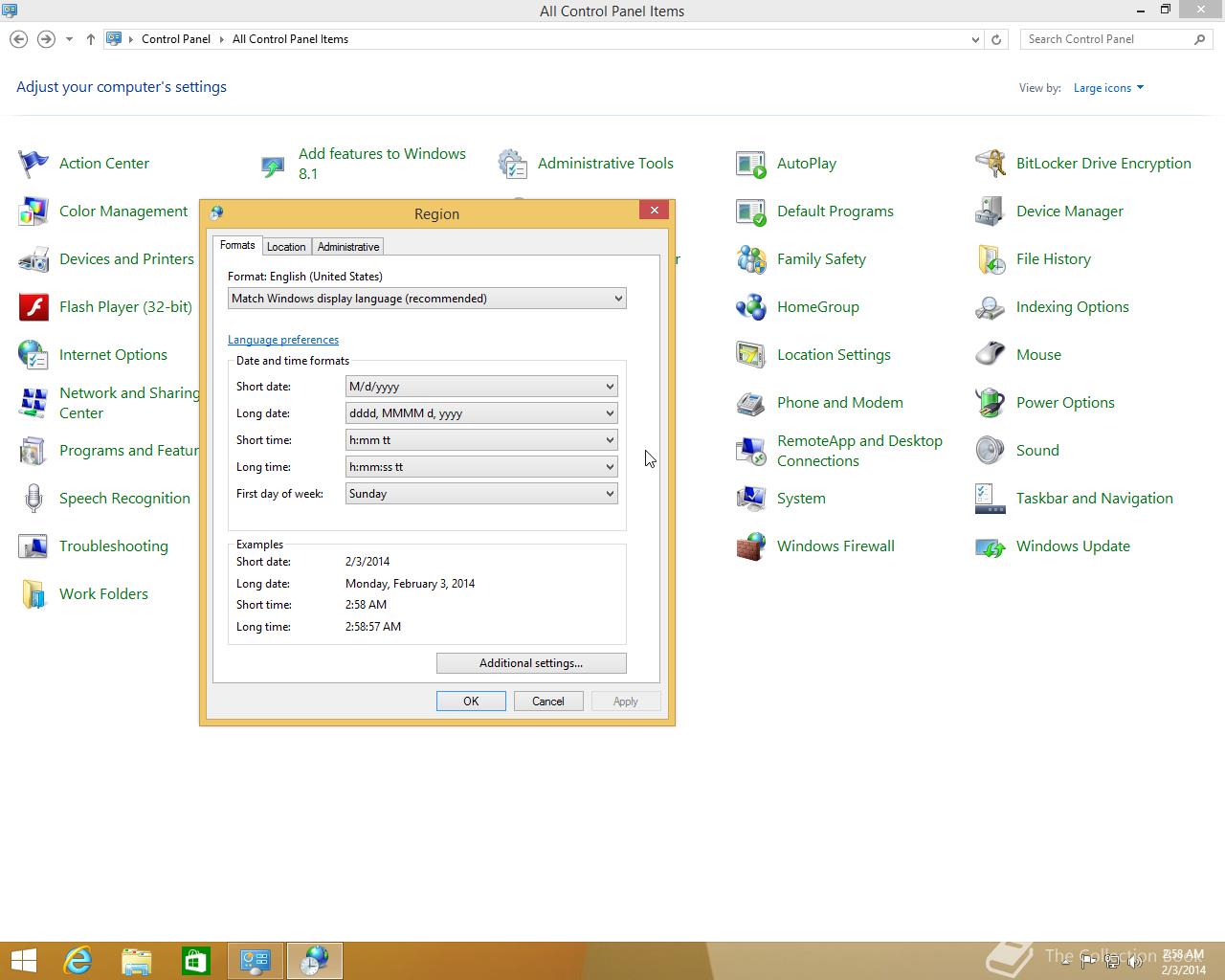This screenshot has width=1225, height=980.
Task: Open the Sound speaker icon
Action: pos(991,451)
